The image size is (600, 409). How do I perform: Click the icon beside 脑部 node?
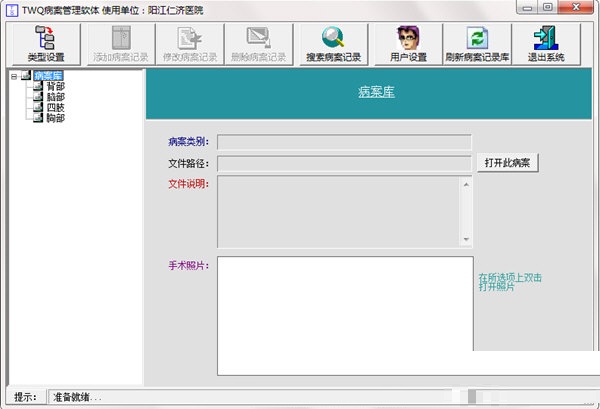[x=38, y=96]
